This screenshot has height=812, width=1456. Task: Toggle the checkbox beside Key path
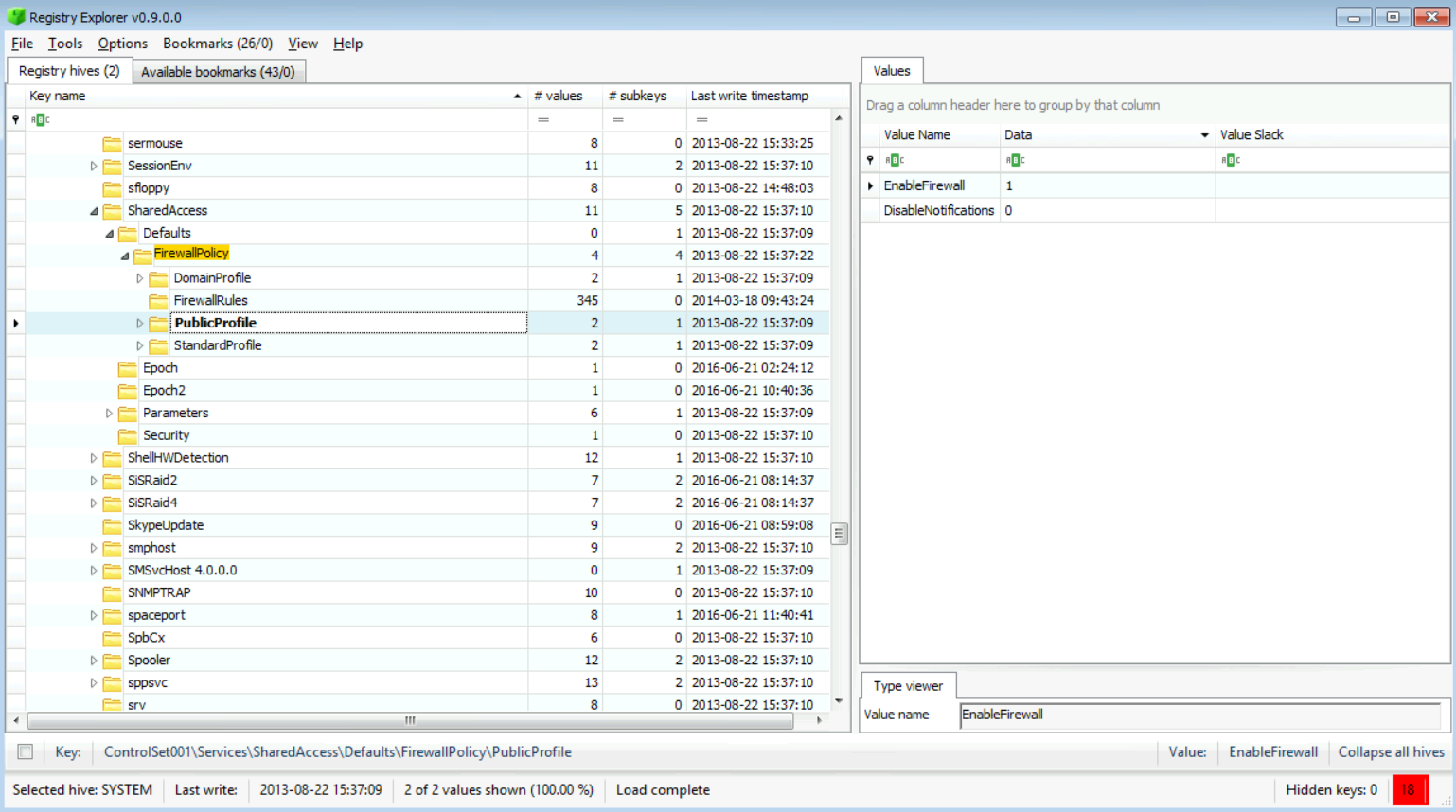(26, 752)
